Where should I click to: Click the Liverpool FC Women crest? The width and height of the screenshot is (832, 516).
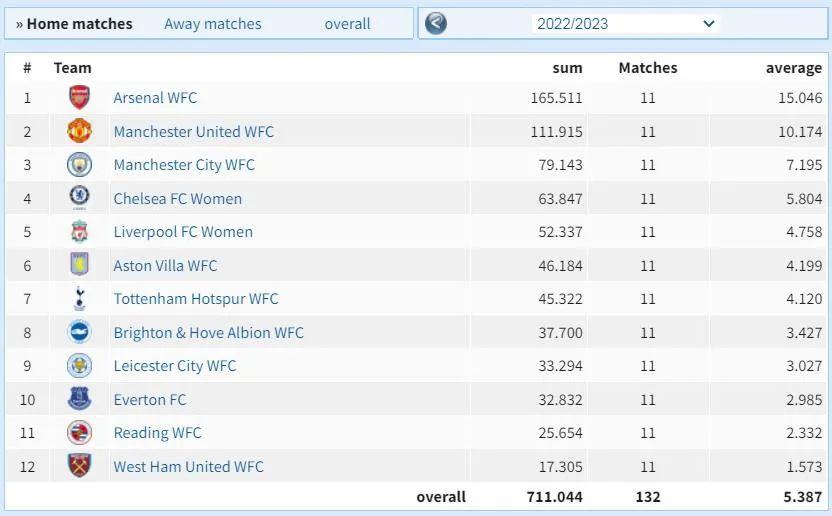[79, 232]
